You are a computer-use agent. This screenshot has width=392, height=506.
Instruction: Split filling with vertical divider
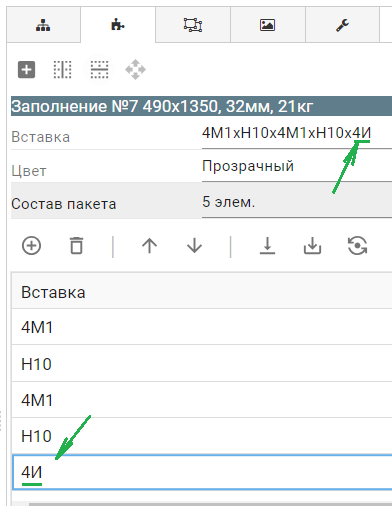[63, 70]
